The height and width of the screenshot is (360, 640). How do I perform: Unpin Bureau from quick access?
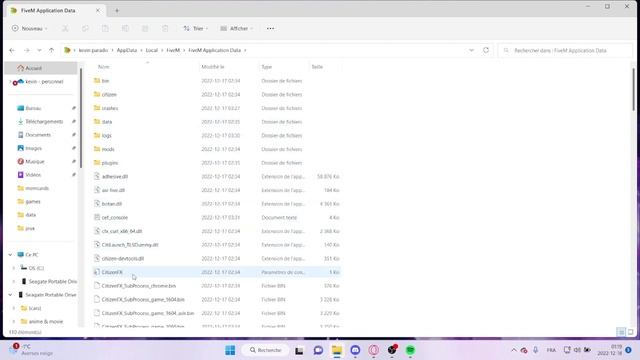(x=74, y=108)
